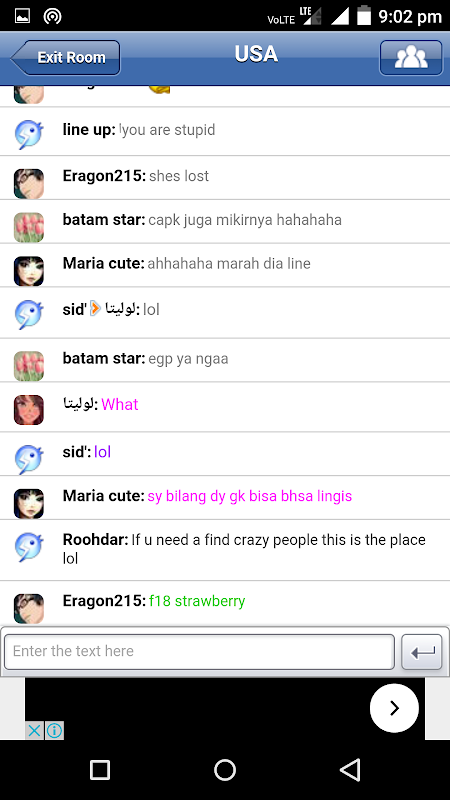Select Maria cute's pink "sy bilang" message
Viewport: 450px width, 800px height.
(249, 496)
